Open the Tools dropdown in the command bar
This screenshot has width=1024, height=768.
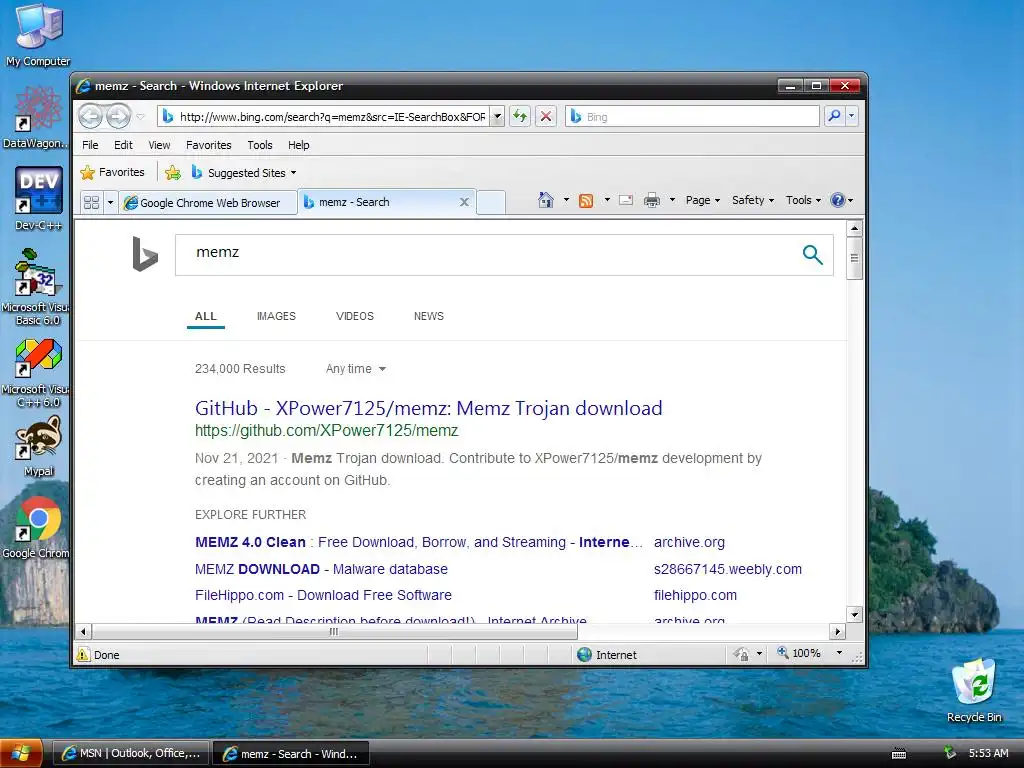803,200
